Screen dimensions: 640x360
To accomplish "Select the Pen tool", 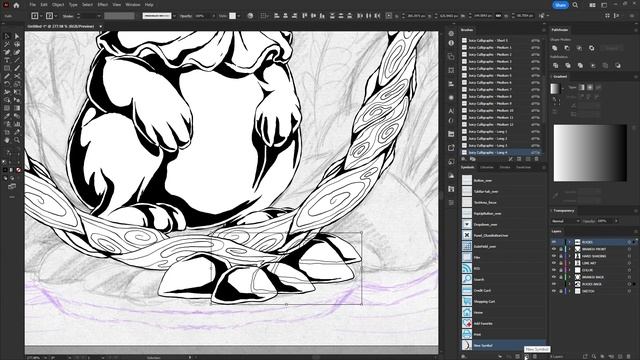I will click(7, 52).
